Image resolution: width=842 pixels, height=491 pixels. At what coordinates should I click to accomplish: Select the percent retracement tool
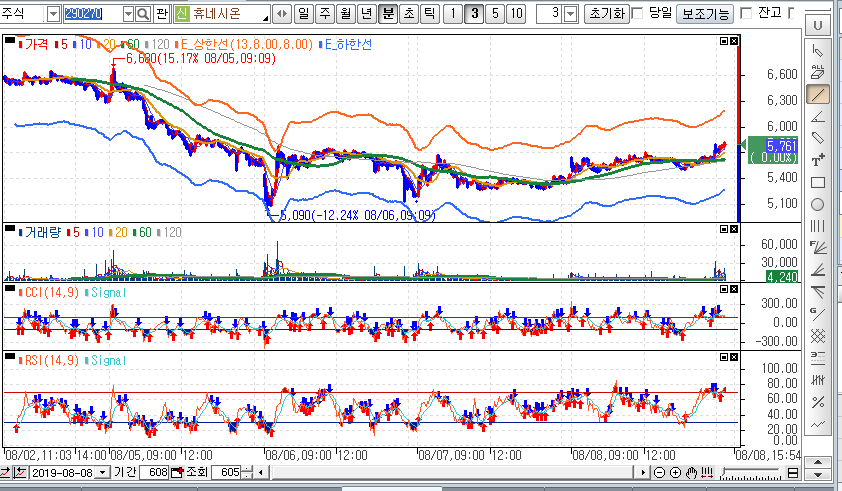pyautogui.click(x=817, y=402)
